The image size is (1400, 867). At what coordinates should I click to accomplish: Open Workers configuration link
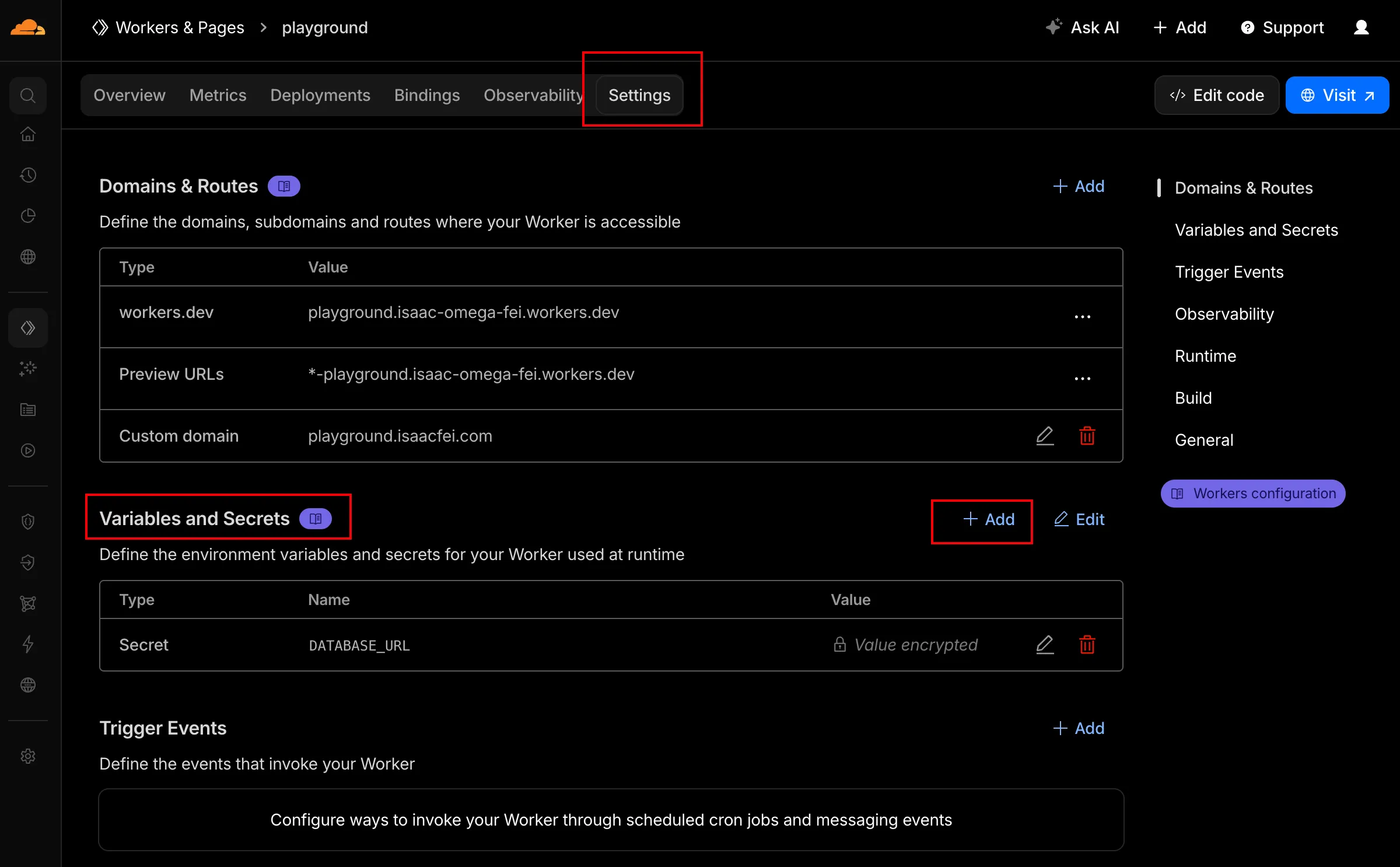click(1252, 493)
